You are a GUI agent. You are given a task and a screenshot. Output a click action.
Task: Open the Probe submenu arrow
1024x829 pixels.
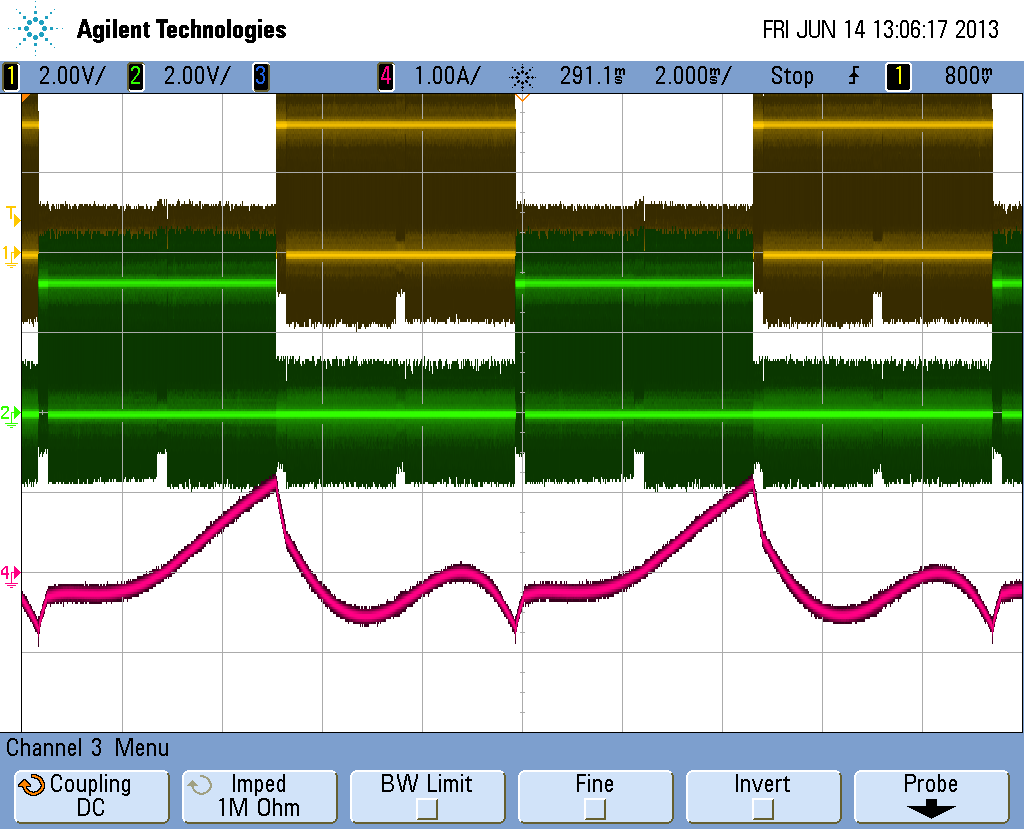(931, 811)
